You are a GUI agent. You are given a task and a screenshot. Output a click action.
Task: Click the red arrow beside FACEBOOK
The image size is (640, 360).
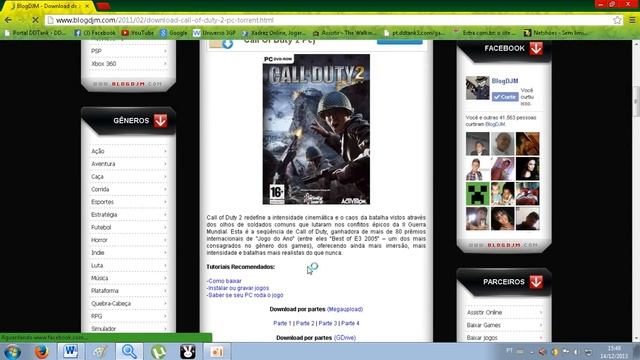coord(536,48)
